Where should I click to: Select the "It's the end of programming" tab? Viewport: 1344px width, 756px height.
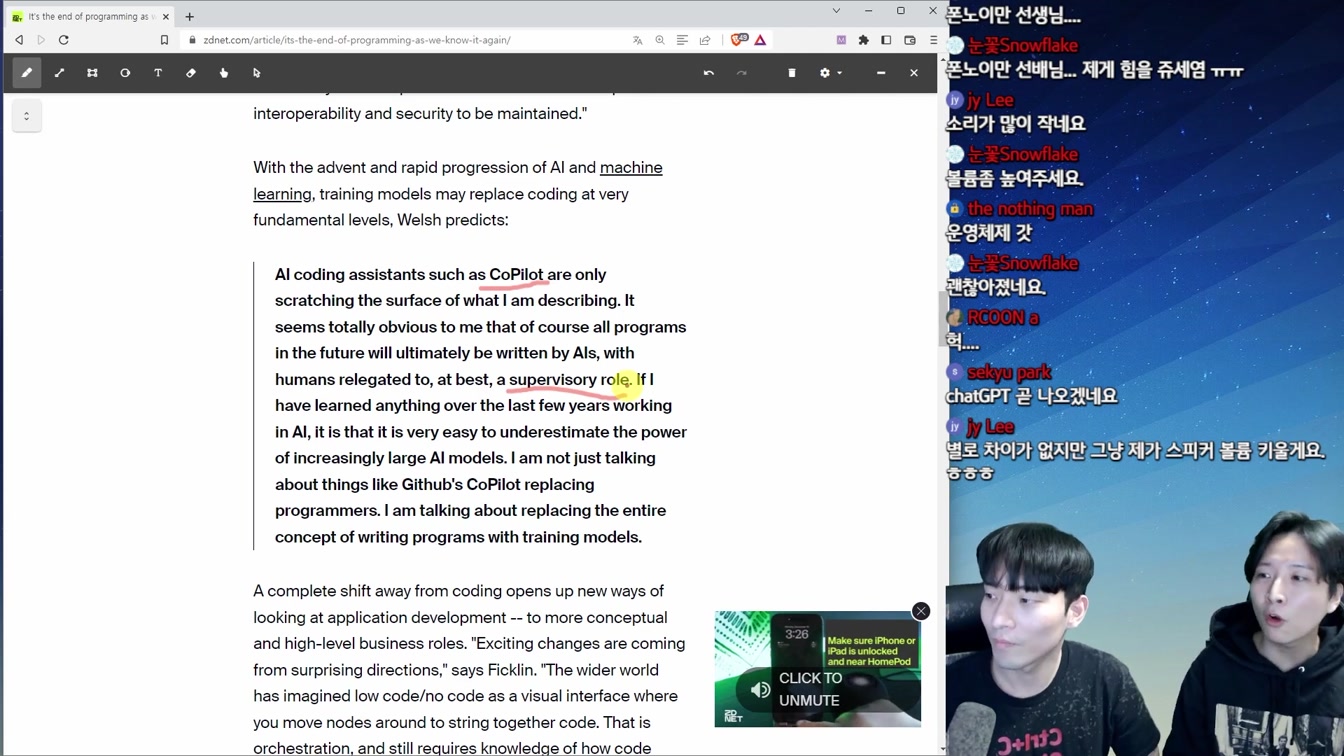(88, 16)
